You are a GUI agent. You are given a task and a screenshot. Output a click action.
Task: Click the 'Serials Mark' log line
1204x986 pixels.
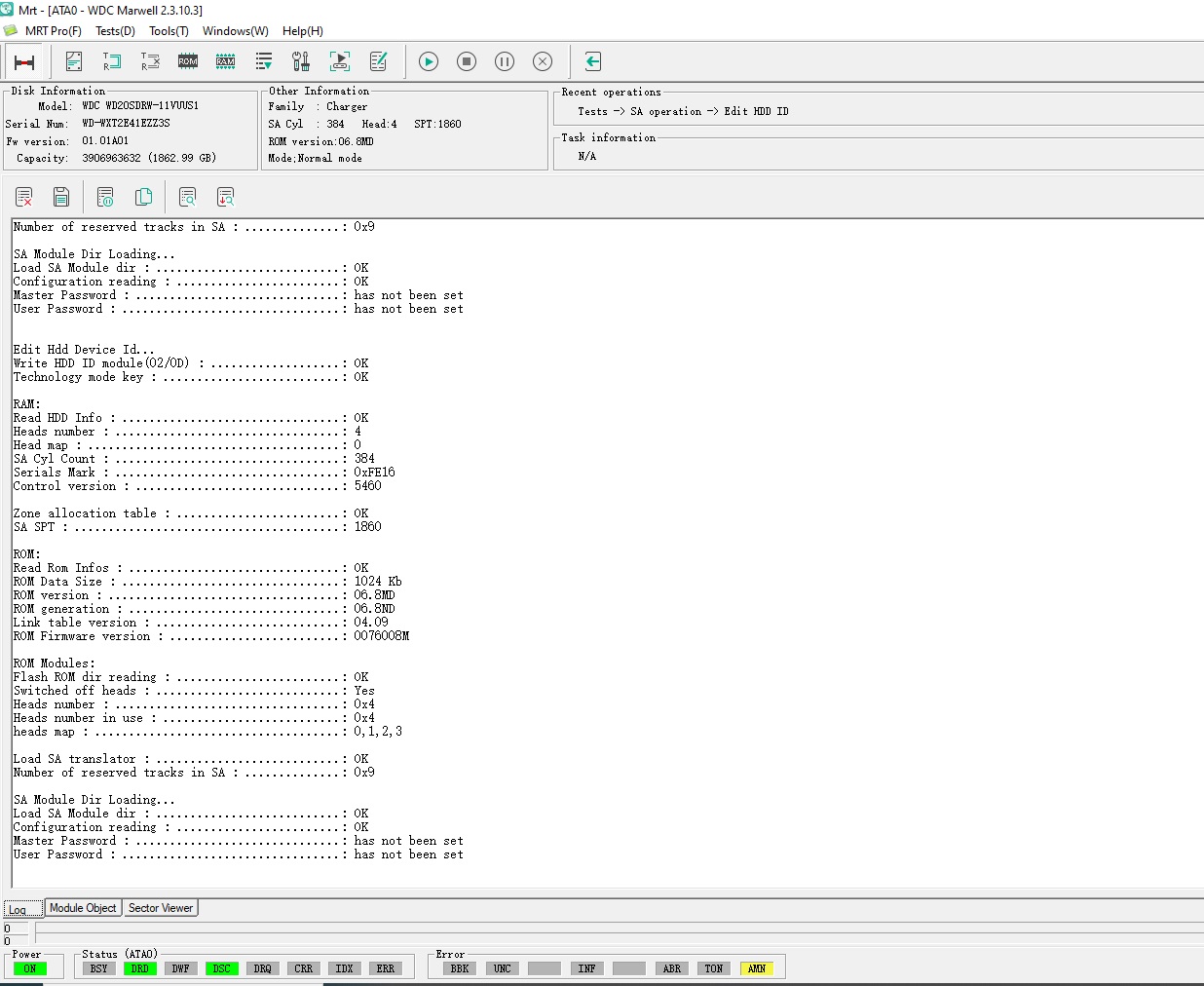(x=205, y=472)
